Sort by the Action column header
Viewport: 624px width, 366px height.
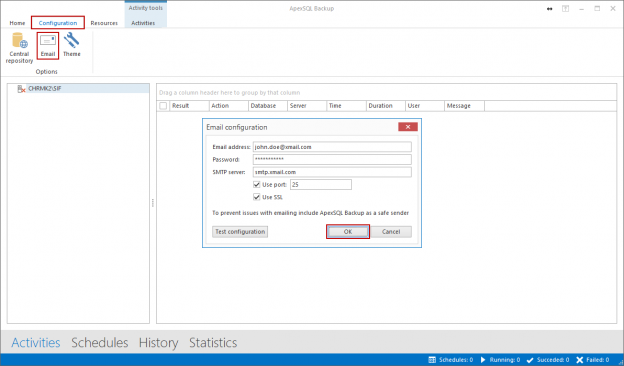[229, 106]
